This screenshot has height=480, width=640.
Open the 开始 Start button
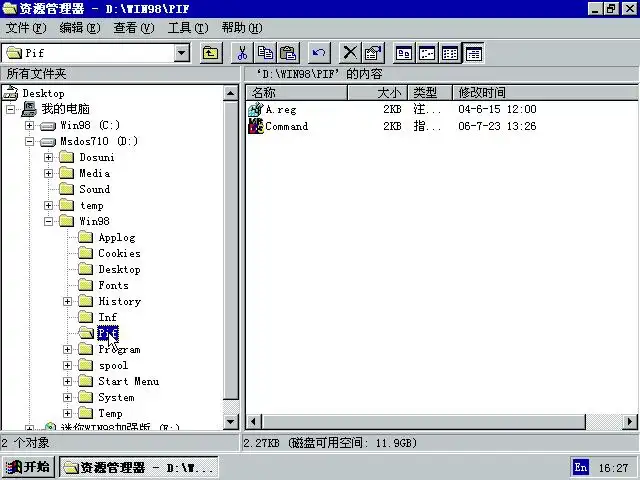[x=28, y=467]
